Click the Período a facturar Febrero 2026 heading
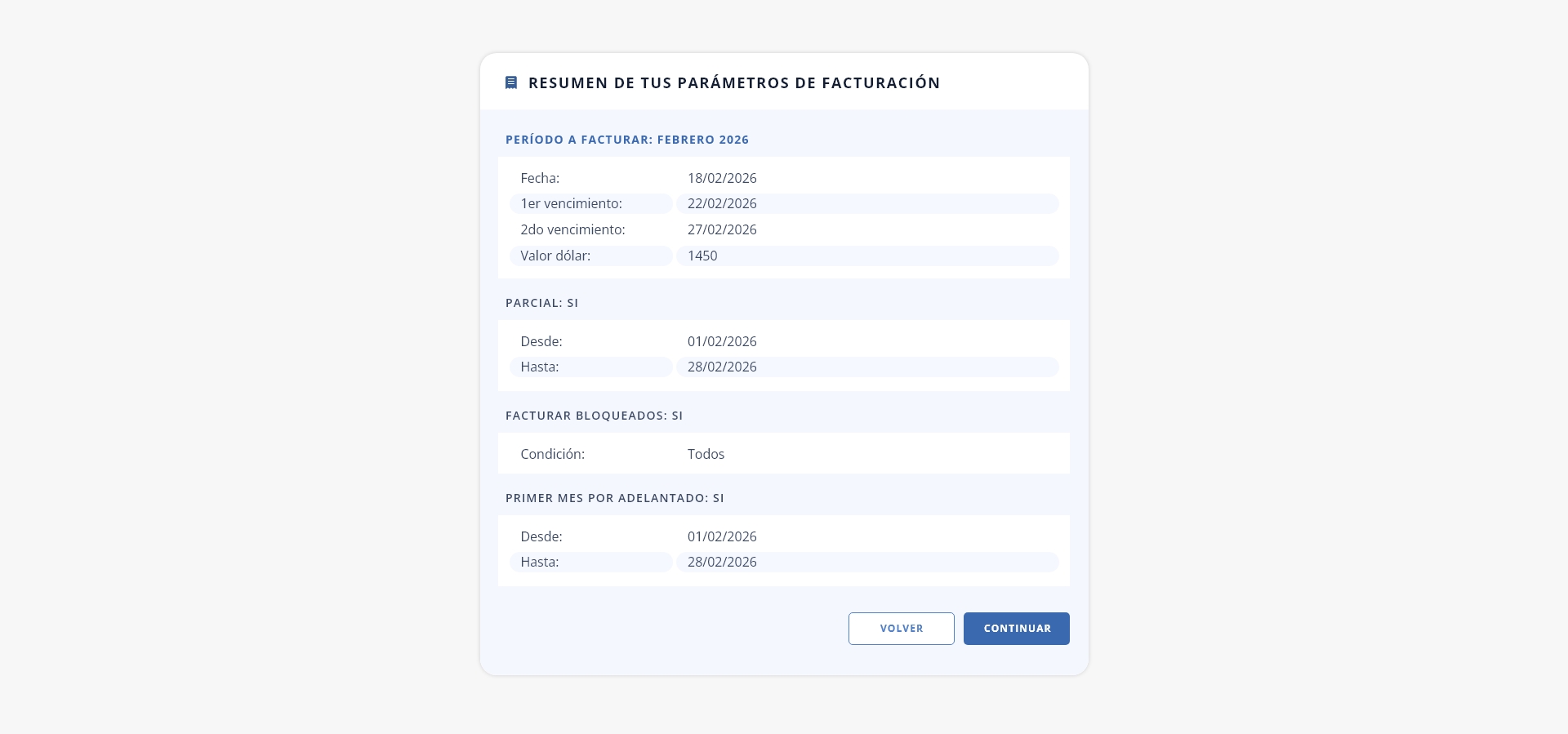Image resolution: width=1568 pixels, height=734 pixels. tap(627, 140)
